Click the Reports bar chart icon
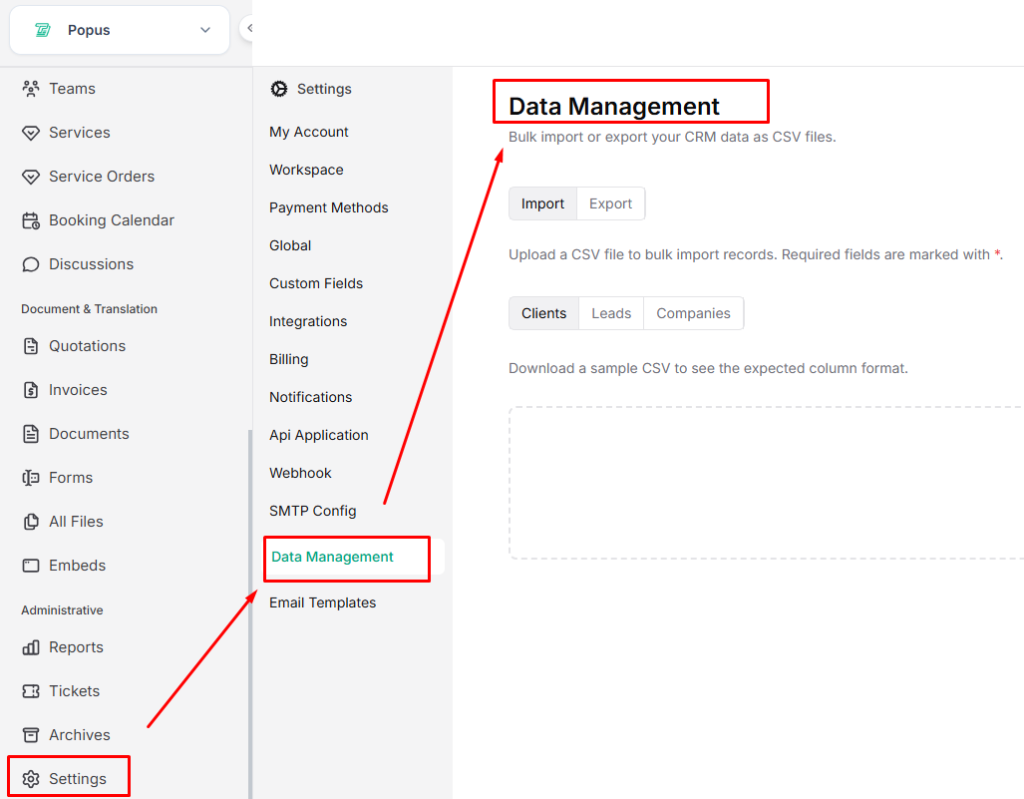This screenshot has width=1024, height=799. [x=30, y=648]
